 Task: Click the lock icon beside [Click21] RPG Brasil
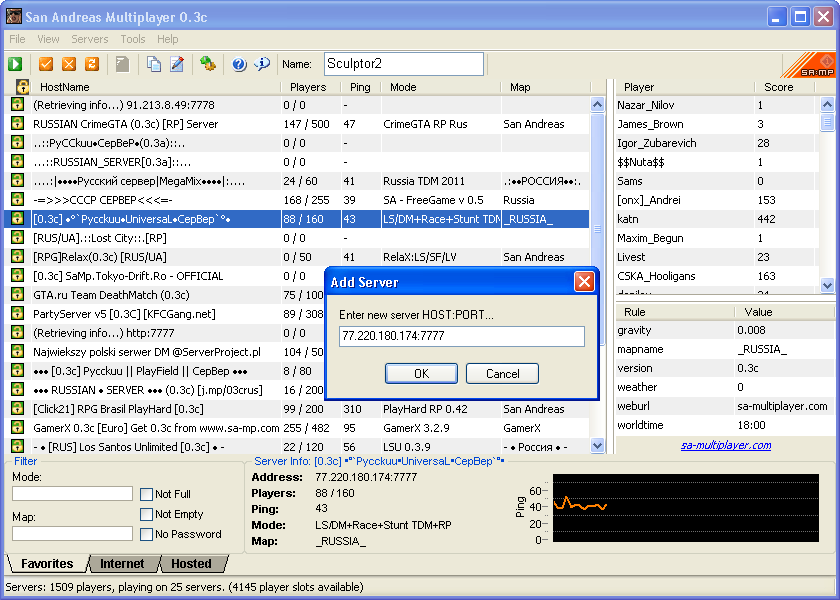[17, 409]
